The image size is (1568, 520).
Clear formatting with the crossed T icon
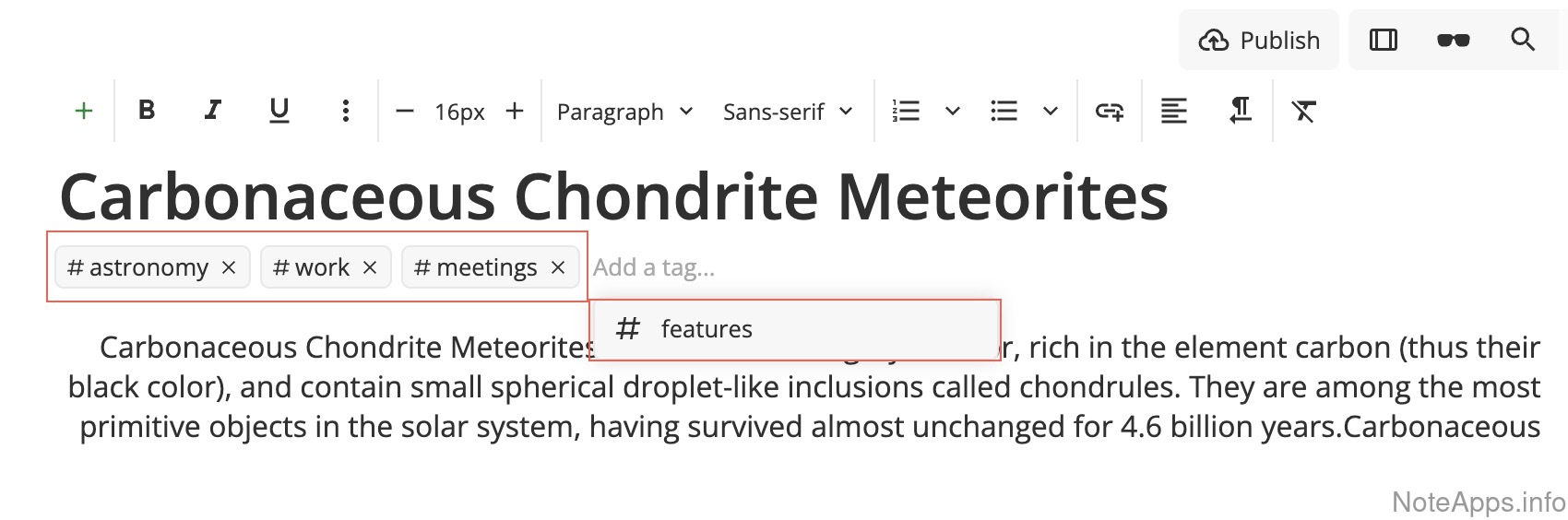(x=1303, y=112)
